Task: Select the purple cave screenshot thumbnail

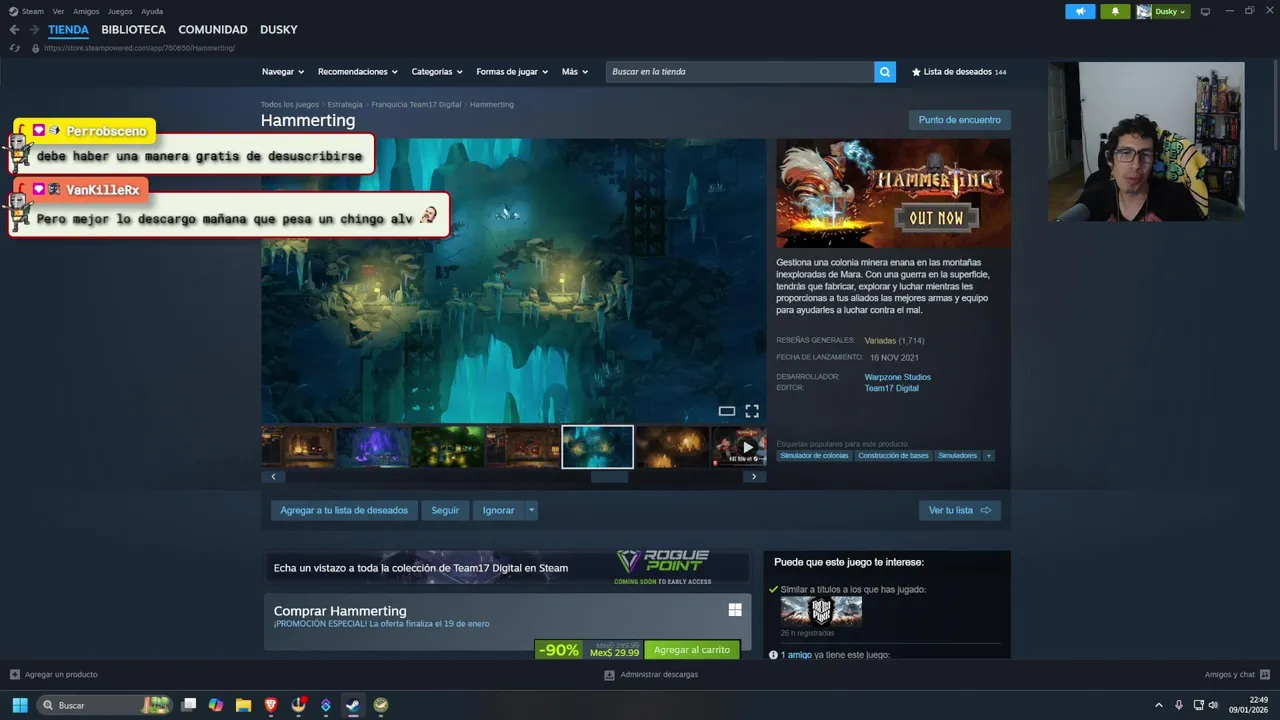Action: 373,447
